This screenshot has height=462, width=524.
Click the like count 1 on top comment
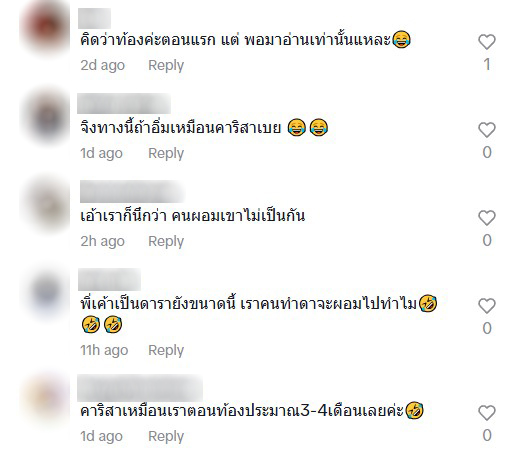coord(487,65)
